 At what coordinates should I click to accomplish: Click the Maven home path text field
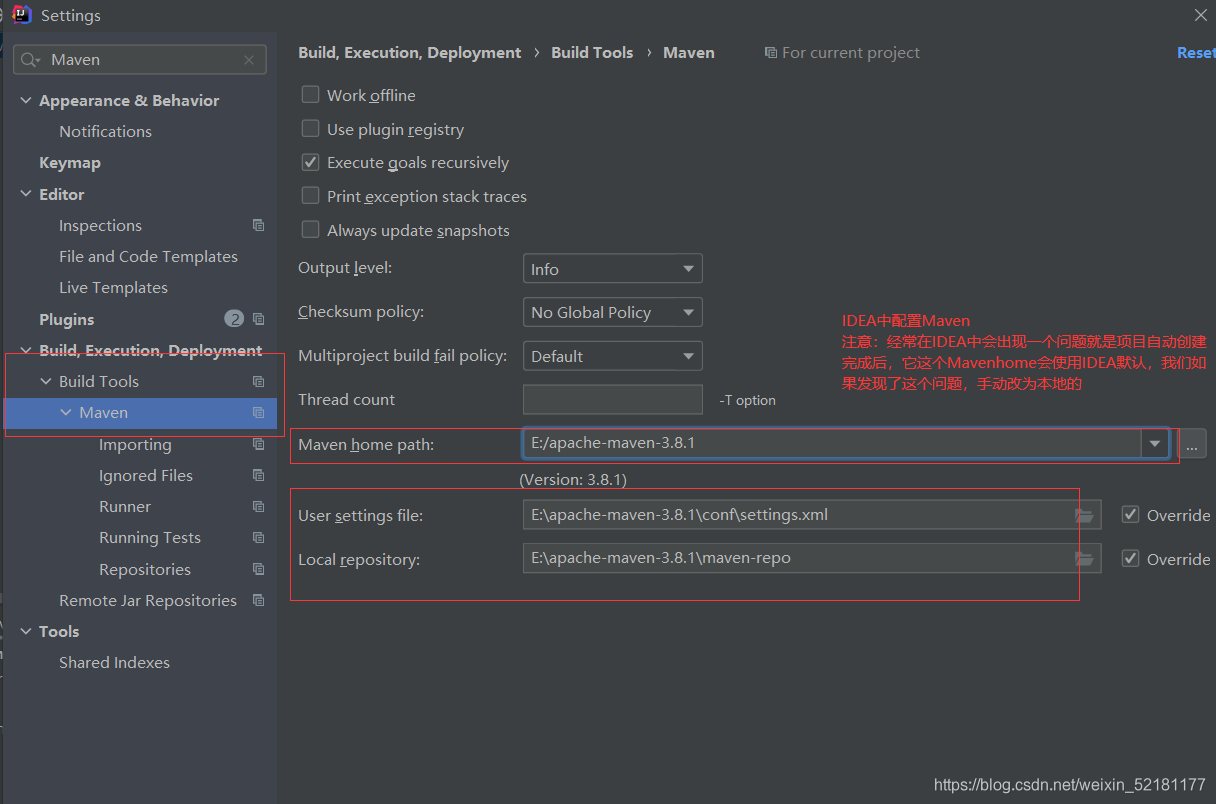point(832,443)
